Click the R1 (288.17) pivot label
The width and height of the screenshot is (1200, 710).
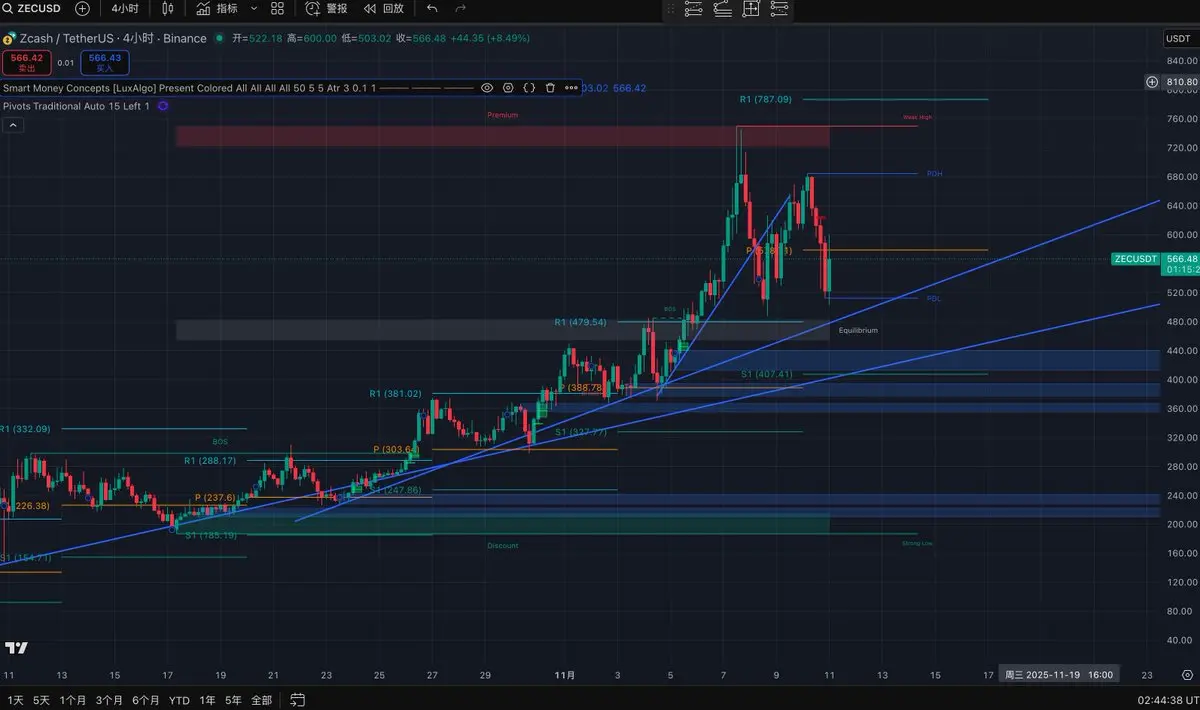[x=210, y=460]
